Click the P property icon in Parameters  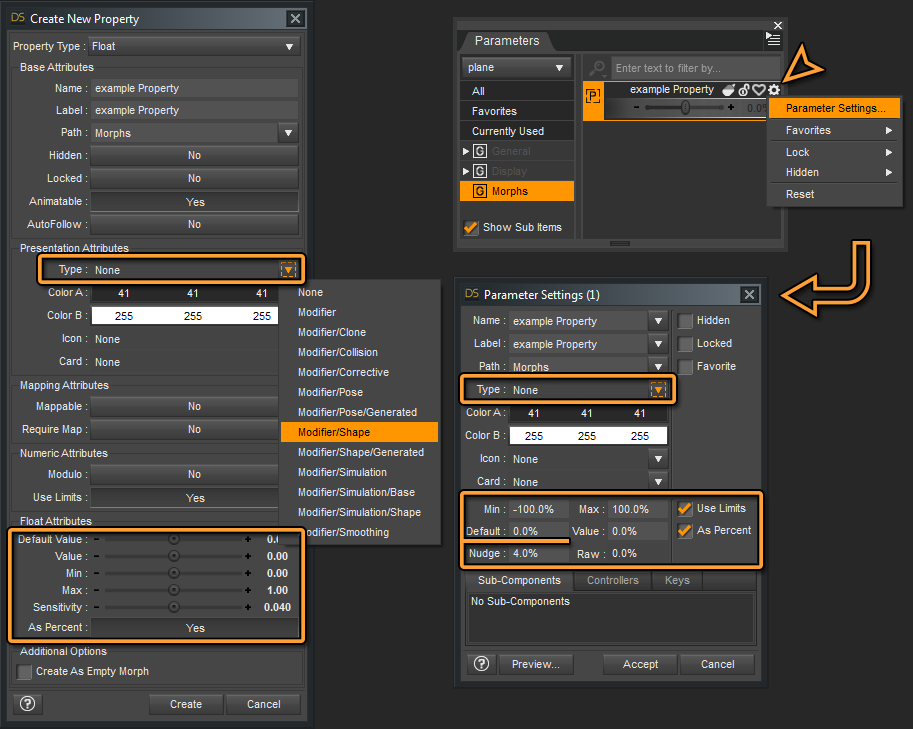pyautogui.click(x=593, y=96)
